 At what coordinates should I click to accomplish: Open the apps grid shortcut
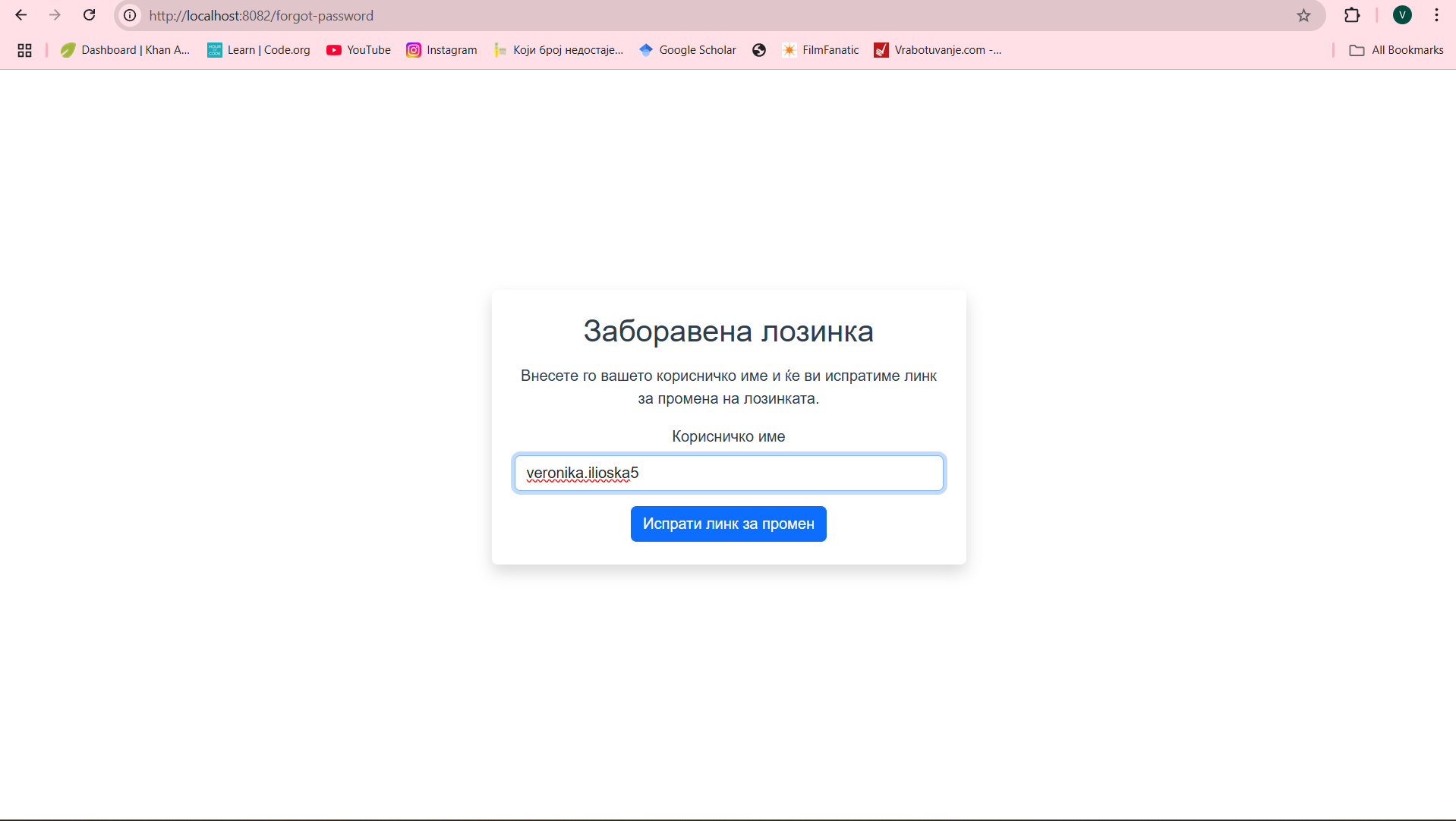(24, 50)
